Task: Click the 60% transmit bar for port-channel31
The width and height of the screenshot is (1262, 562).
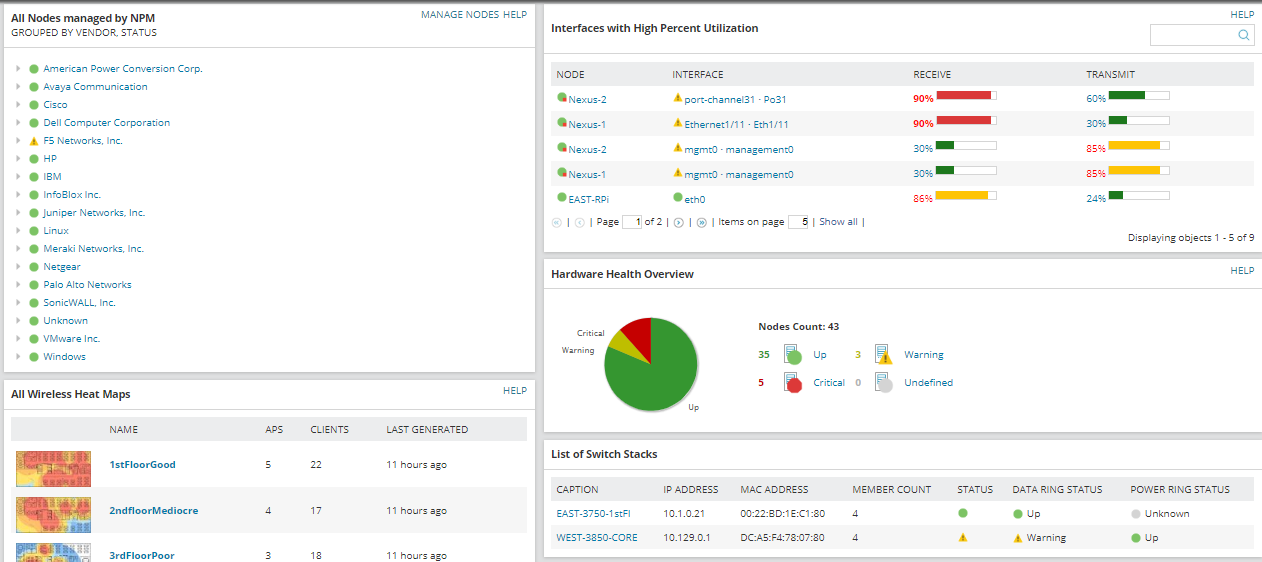Action: tap(1139, 96)
